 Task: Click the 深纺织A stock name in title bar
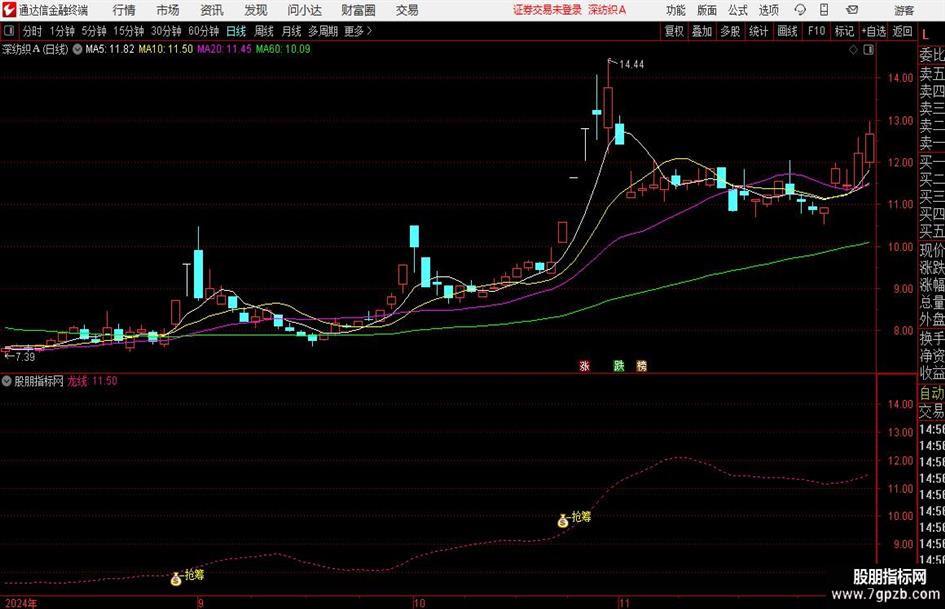click(x=607, y=10)
